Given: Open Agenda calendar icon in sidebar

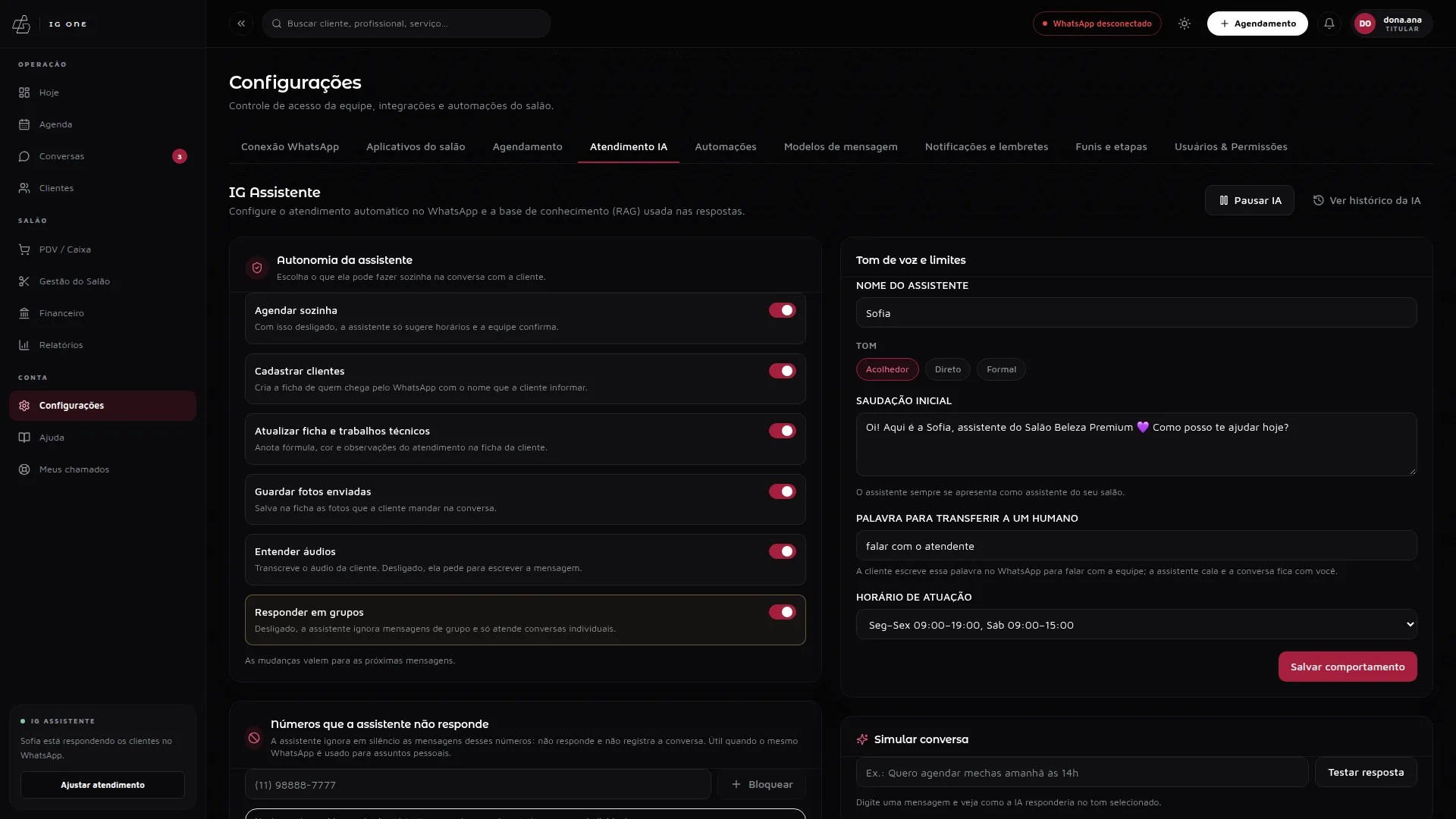Looking at the screenshot, I should 24,124.
